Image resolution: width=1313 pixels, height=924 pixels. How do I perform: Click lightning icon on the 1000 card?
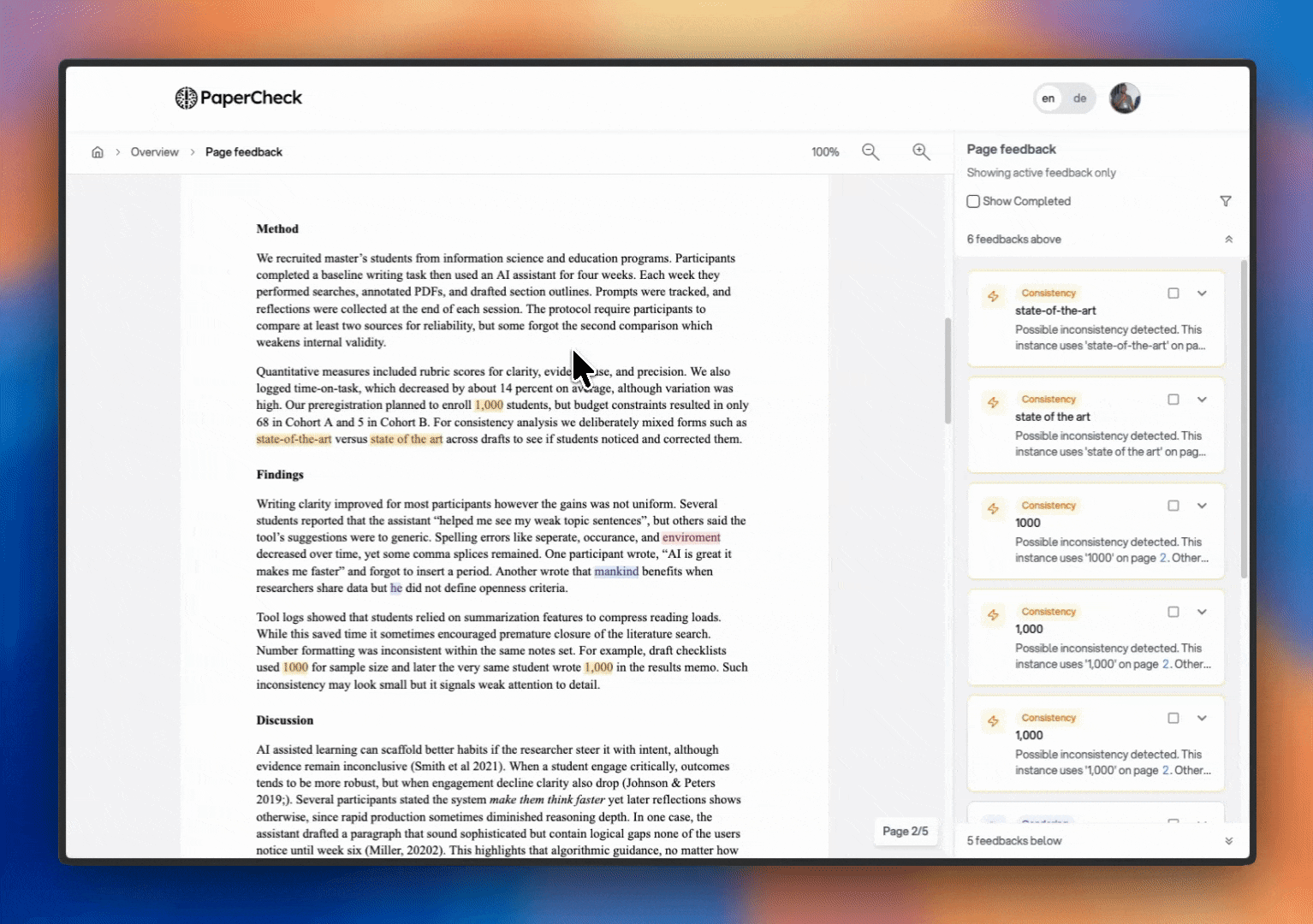point(993,508)
